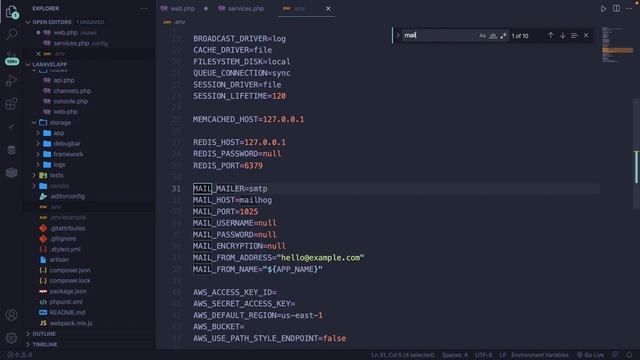Open web.php from Open Editors list
Screen dimensions: 640x360
(65, 33)
